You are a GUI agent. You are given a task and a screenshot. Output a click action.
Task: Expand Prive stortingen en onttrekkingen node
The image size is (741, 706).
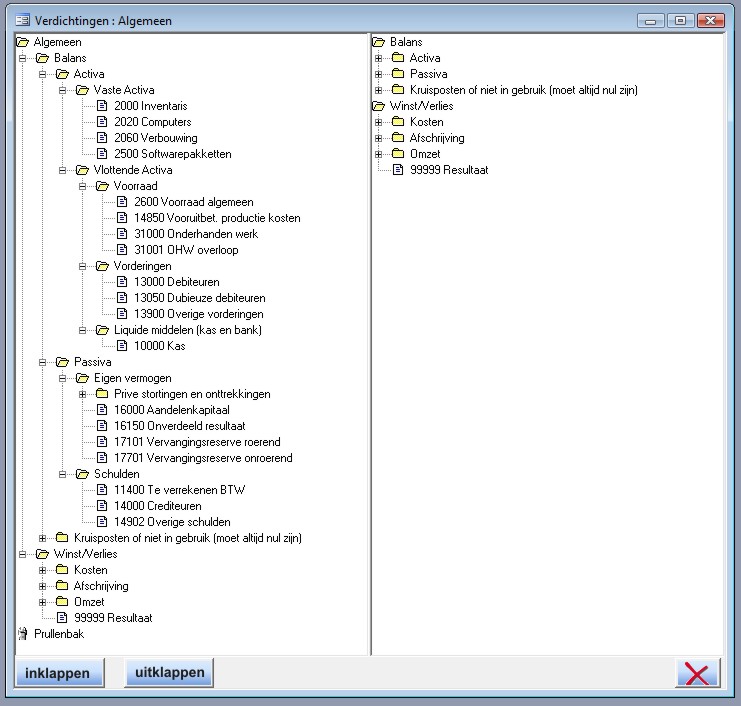coord(82,394)
